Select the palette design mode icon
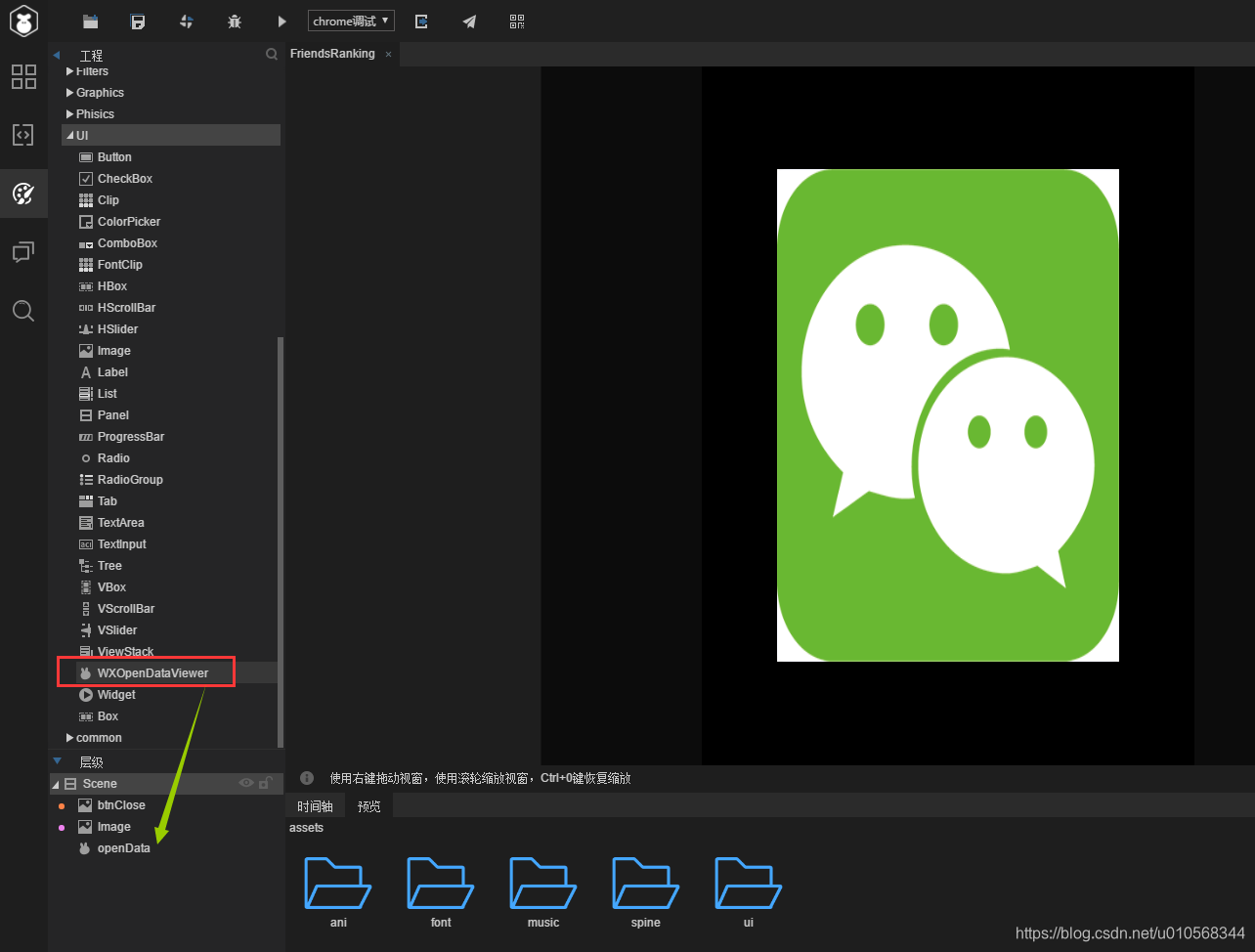The width and height of the screenshot is (1255, 952). pos(23,194)
